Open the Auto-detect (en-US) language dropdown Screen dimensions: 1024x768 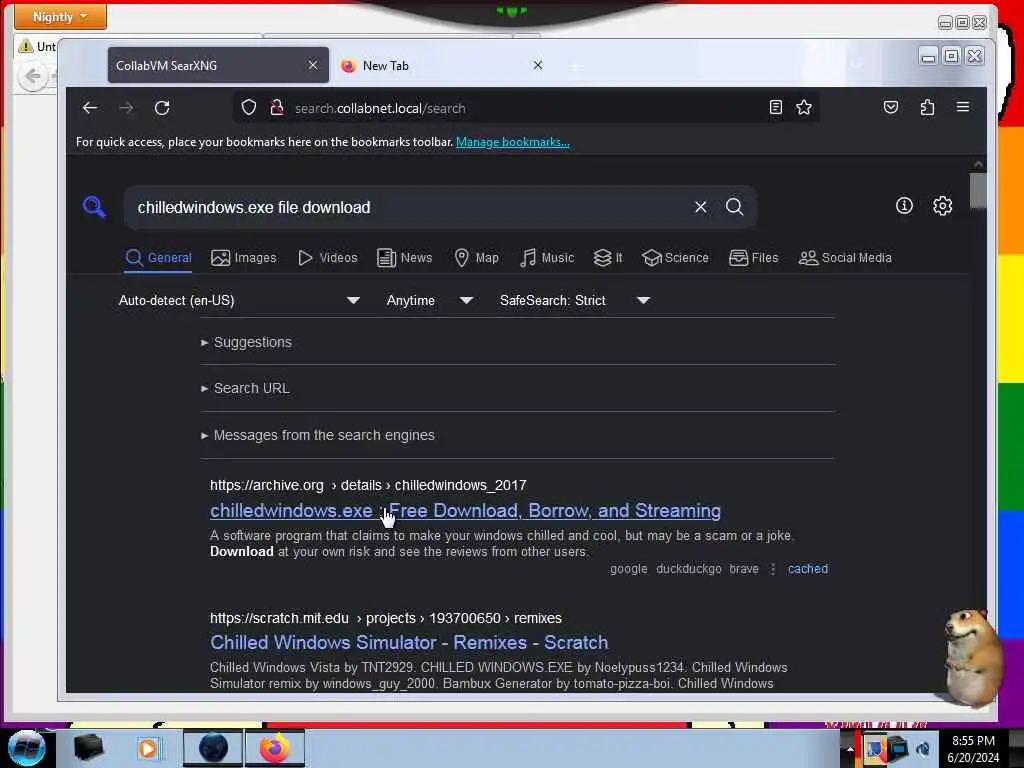click(x=239, y=300)
